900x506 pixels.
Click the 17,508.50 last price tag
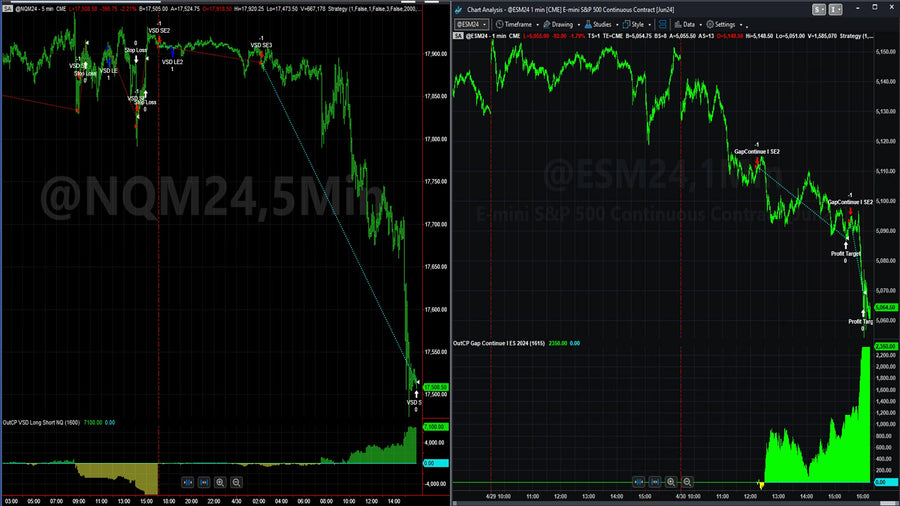tap(435, 387)
